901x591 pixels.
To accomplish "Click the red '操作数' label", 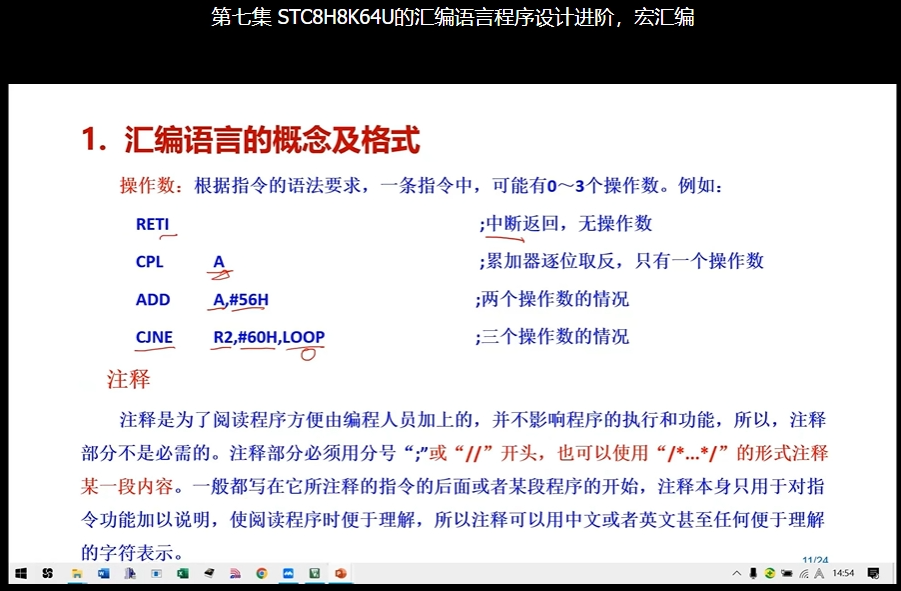I will [x=147, y=186].
